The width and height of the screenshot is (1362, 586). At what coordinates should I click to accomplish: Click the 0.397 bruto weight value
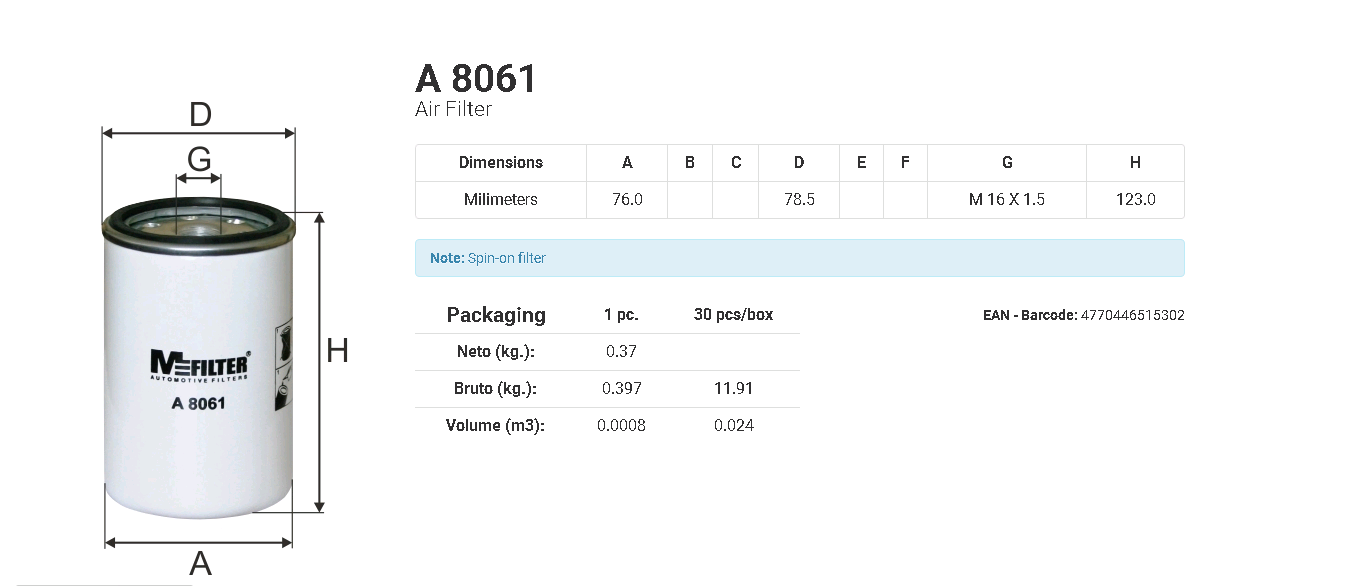click(x=621, y=389)
